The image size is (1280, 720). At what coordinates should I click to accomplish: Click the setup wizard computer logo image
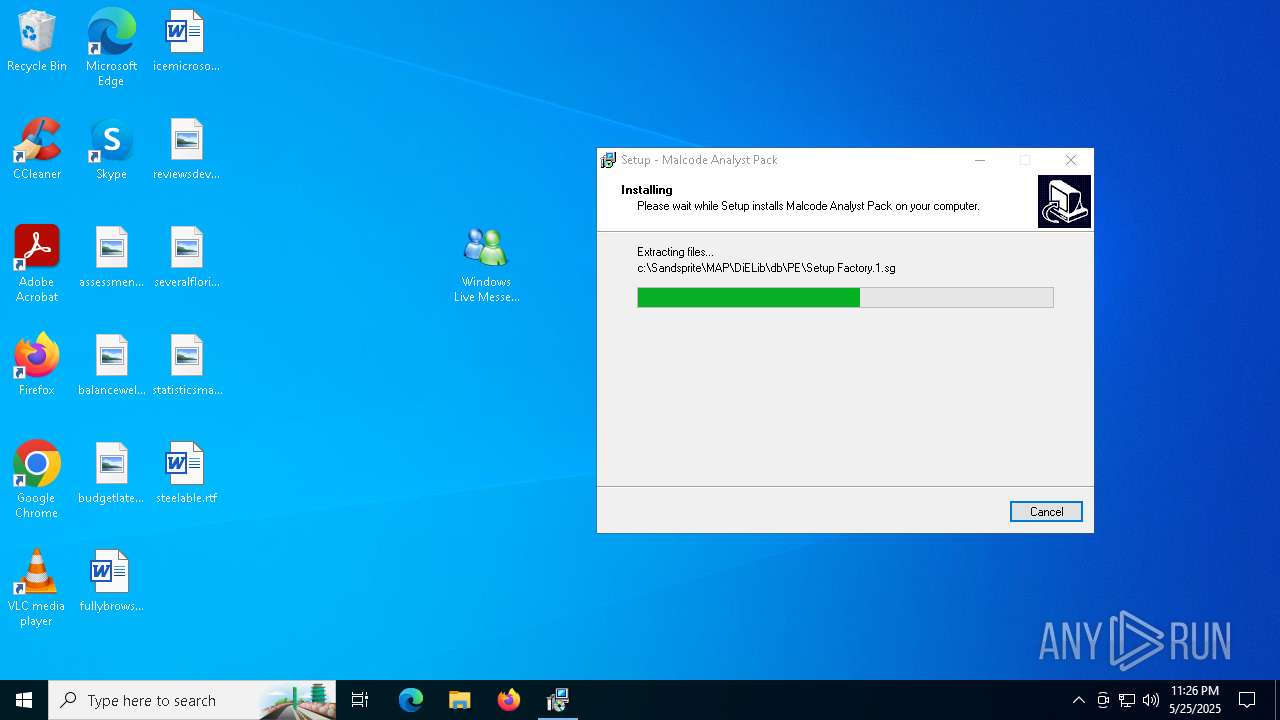[1064, 201]
